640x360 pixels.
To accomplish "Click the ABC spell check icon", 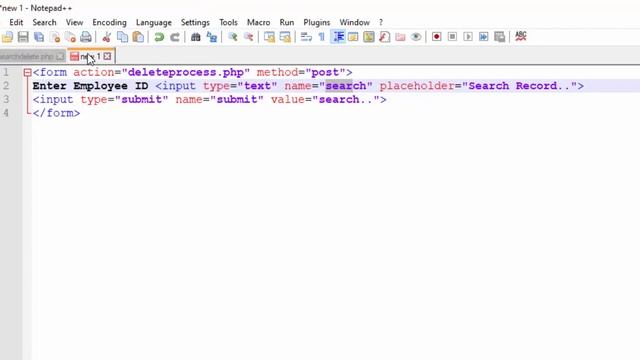I will [x=520, y=36].
